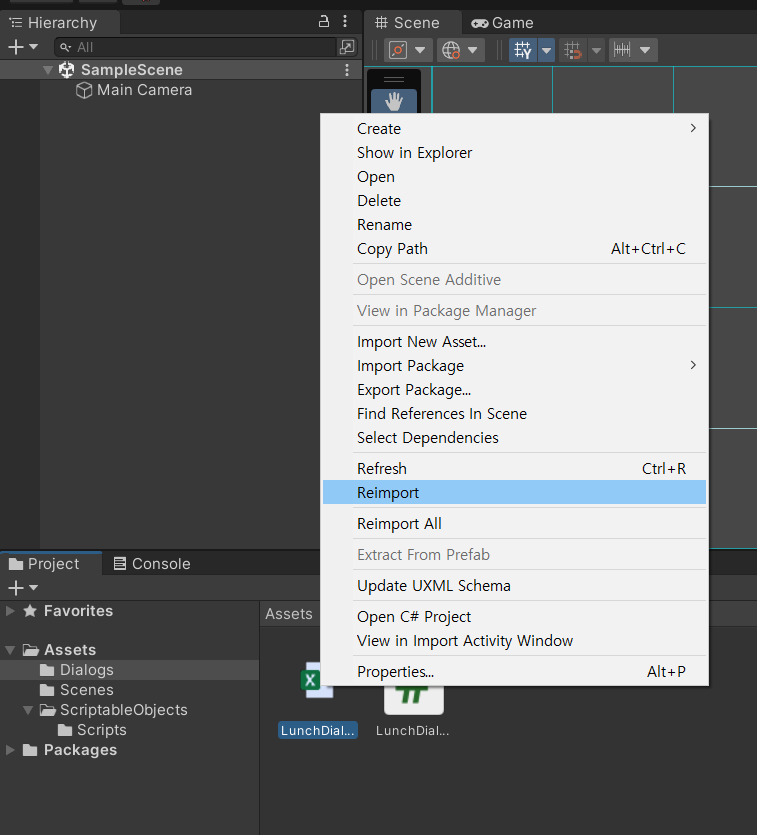Focus the Hierarchy search field
Screen dimensions: 757x835
click(195, 47)
